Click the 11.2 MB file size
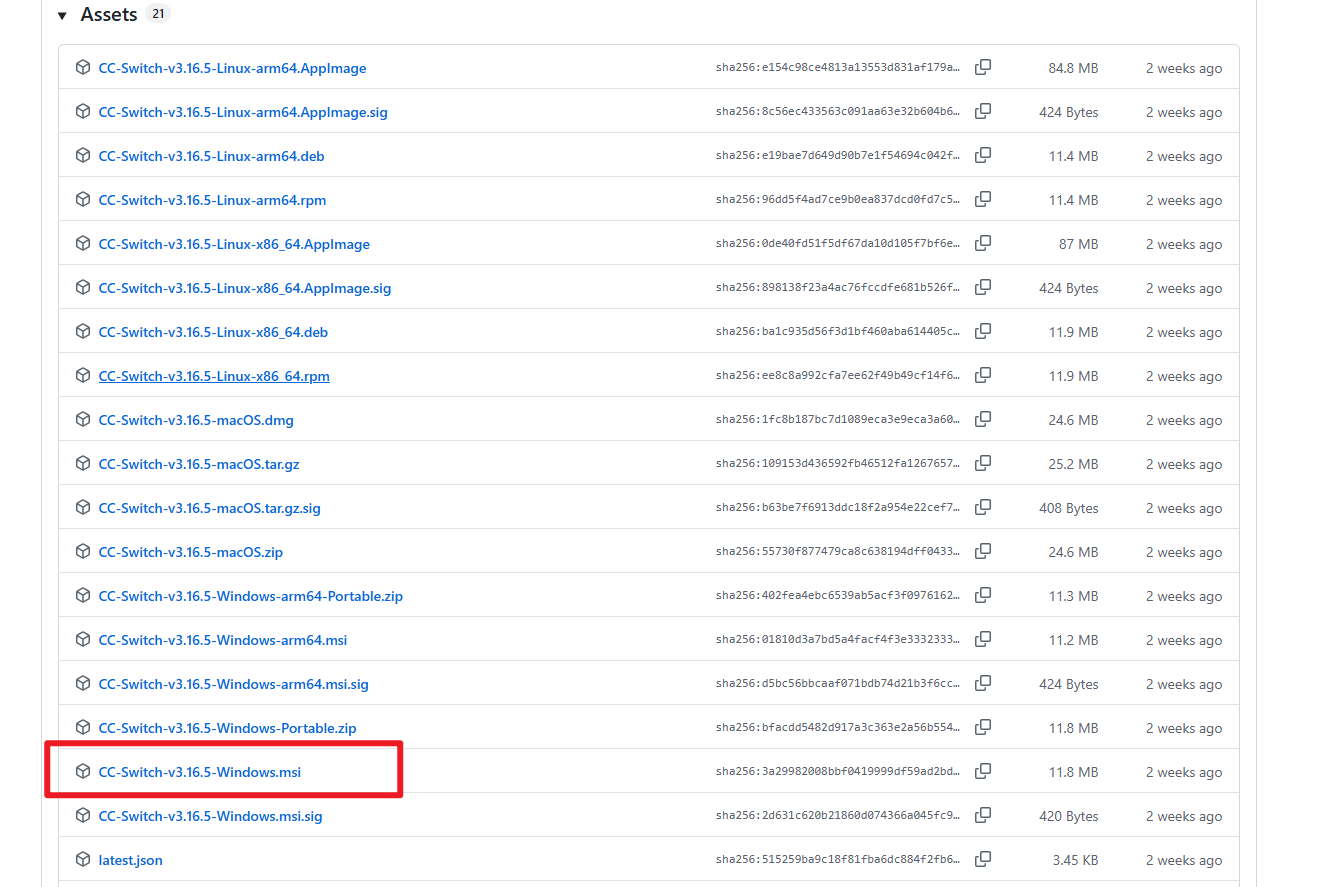The image size is (1319, 887). click(x=1074, y=640)
